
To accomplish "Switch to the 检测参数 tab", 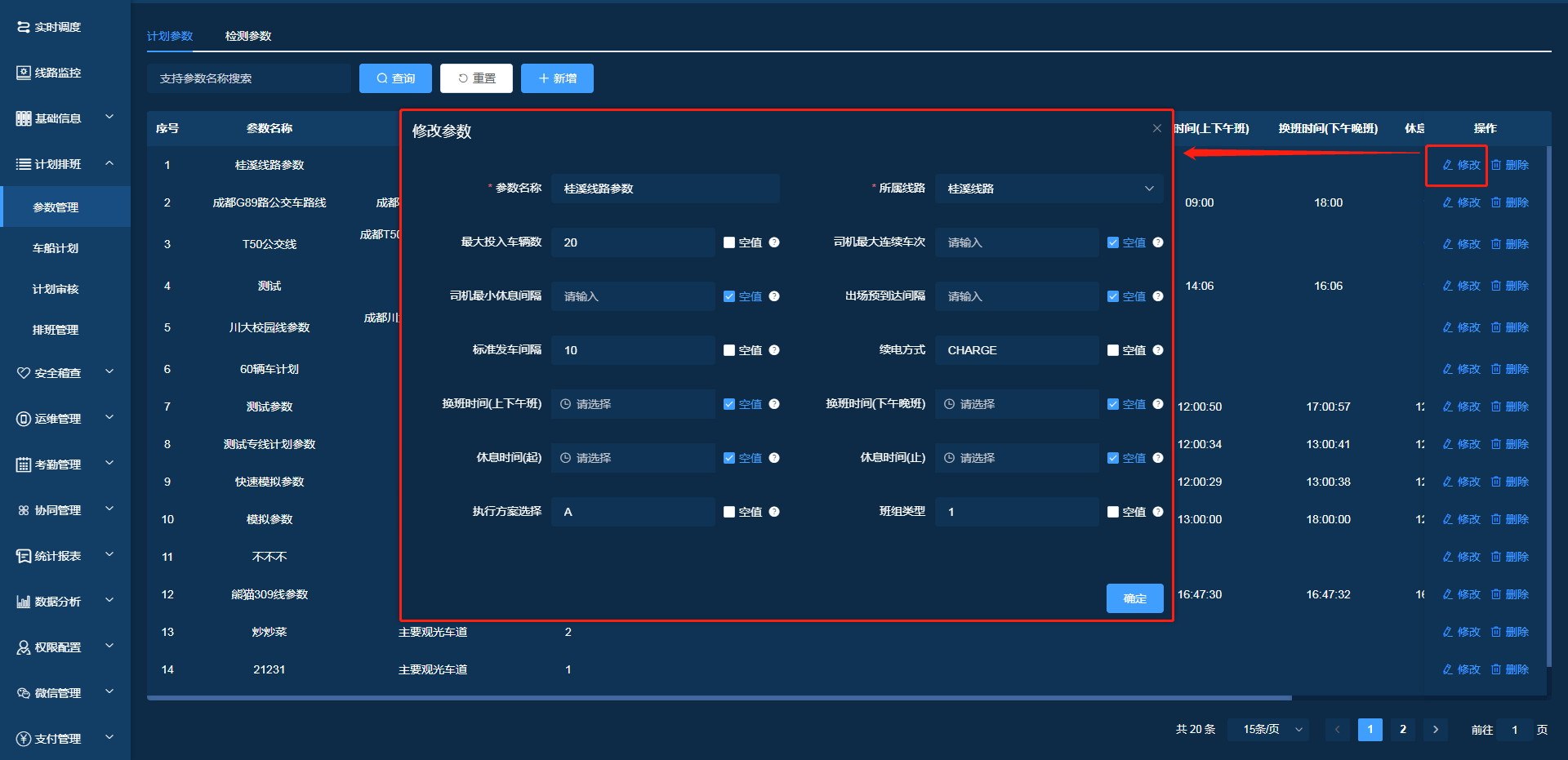I will pyautogui.click(x=248, y=36).
